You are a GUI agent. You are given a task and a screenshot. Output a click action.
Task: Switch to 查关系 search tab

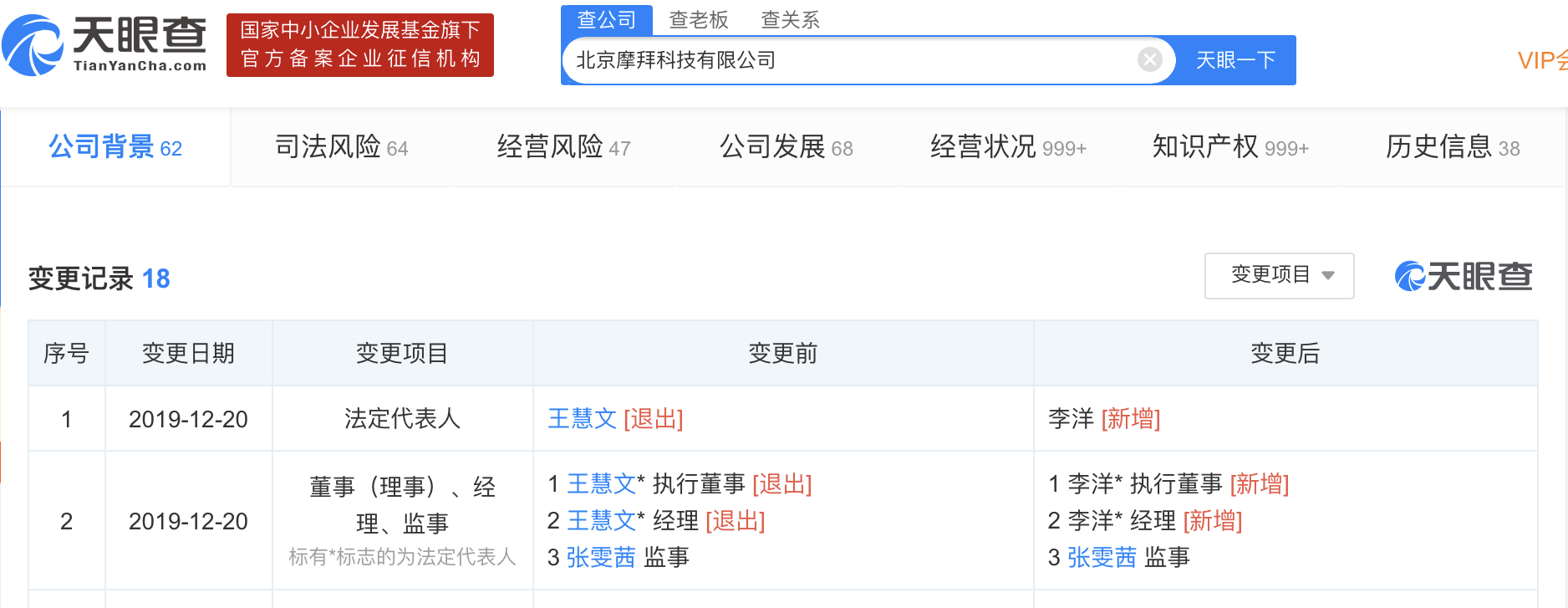[x=790, y=19]
